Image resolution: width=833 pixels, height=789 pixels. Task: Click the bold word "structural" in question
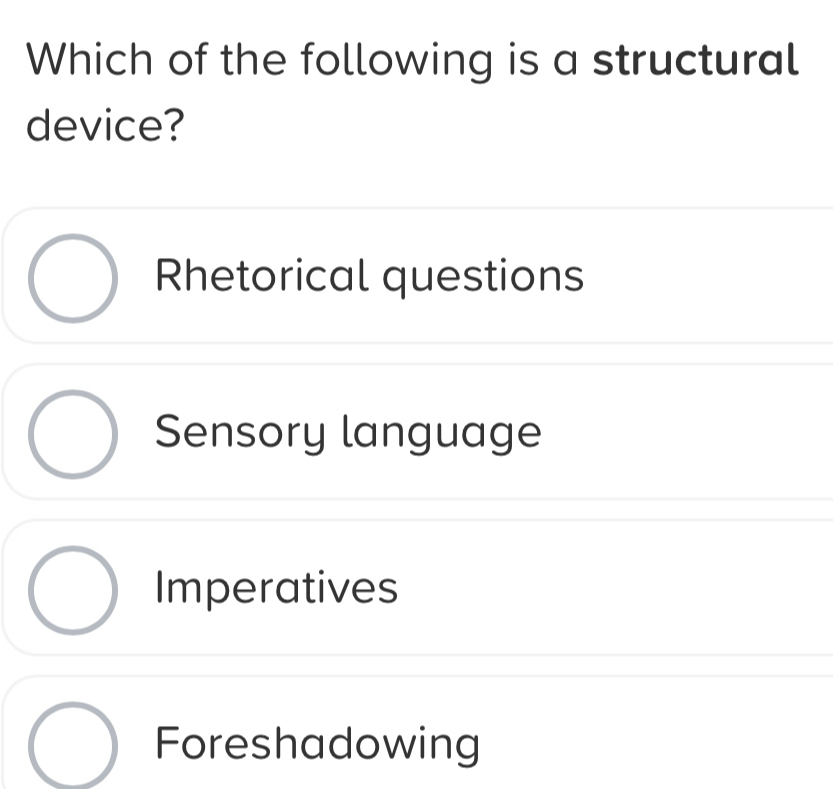coord(696,60)
